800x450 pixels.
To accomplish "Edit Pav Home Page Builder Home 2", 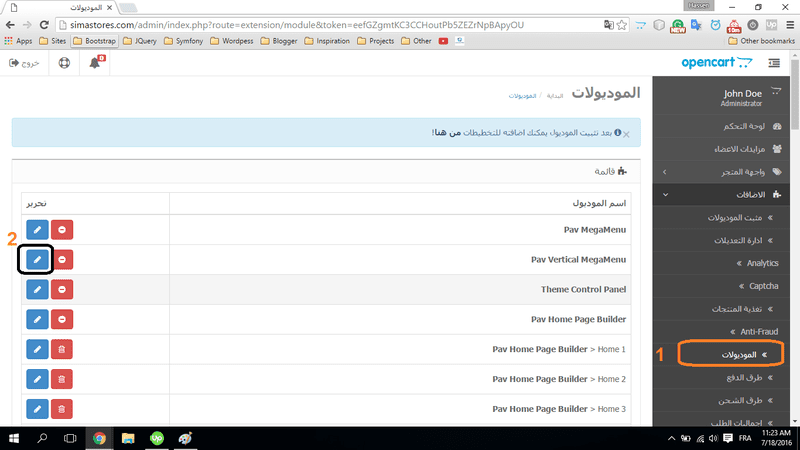I will click(37, 379).
